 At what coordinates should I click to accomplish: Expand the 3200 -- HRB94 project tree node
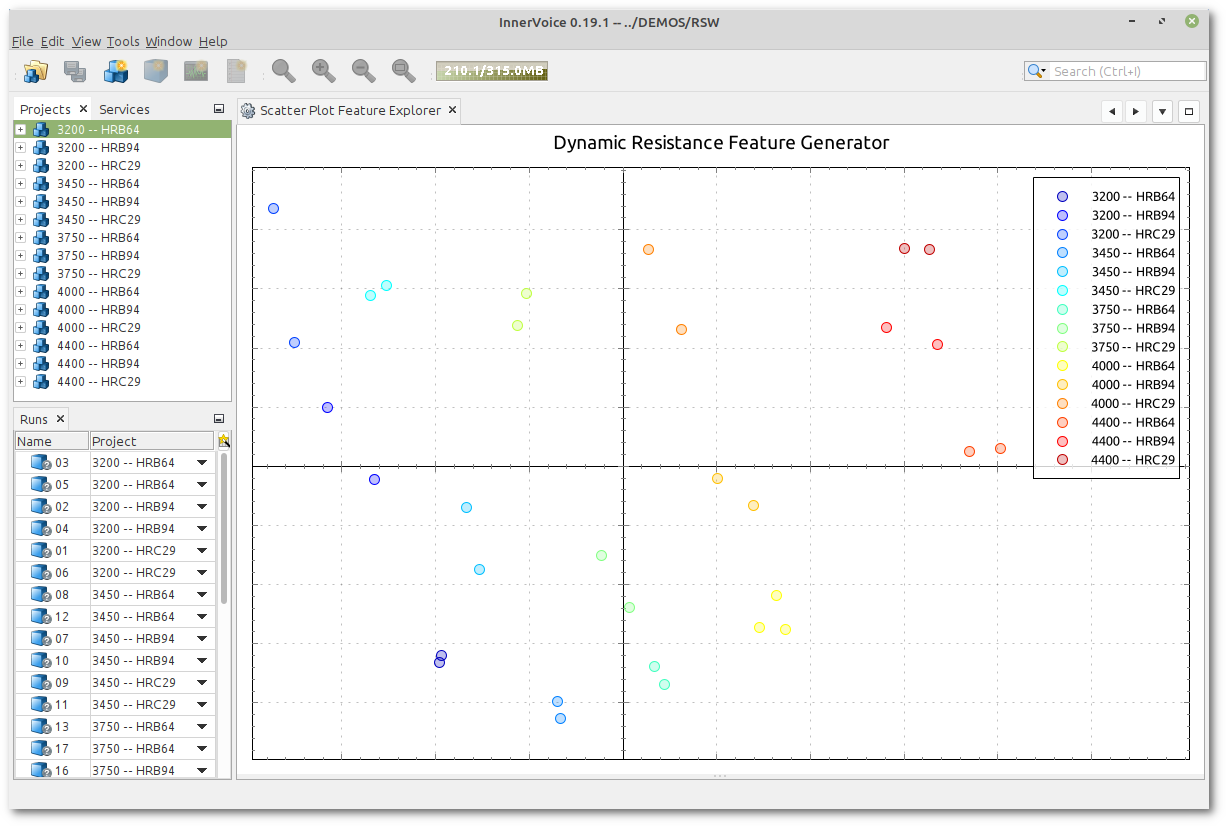click(20, 148)
